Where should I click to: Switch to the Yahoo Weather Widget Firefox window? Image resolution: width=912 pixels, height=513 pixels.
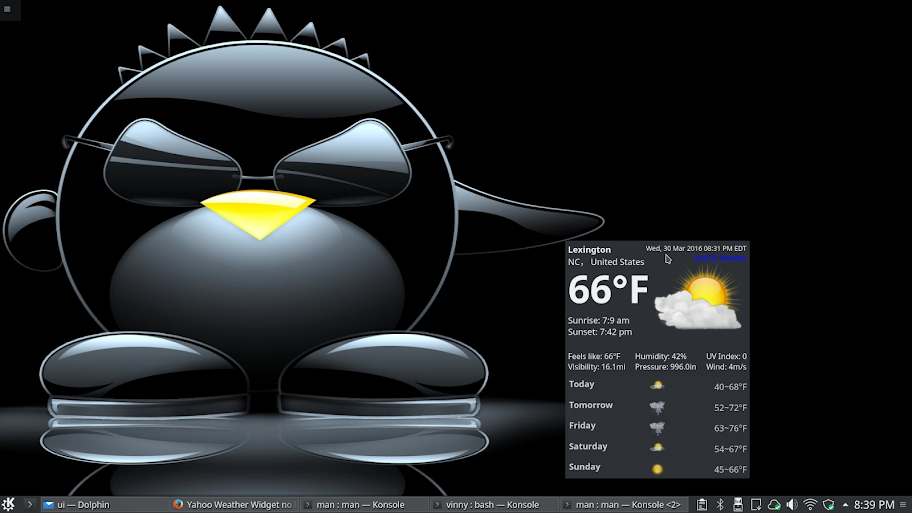tap(234, 504)
